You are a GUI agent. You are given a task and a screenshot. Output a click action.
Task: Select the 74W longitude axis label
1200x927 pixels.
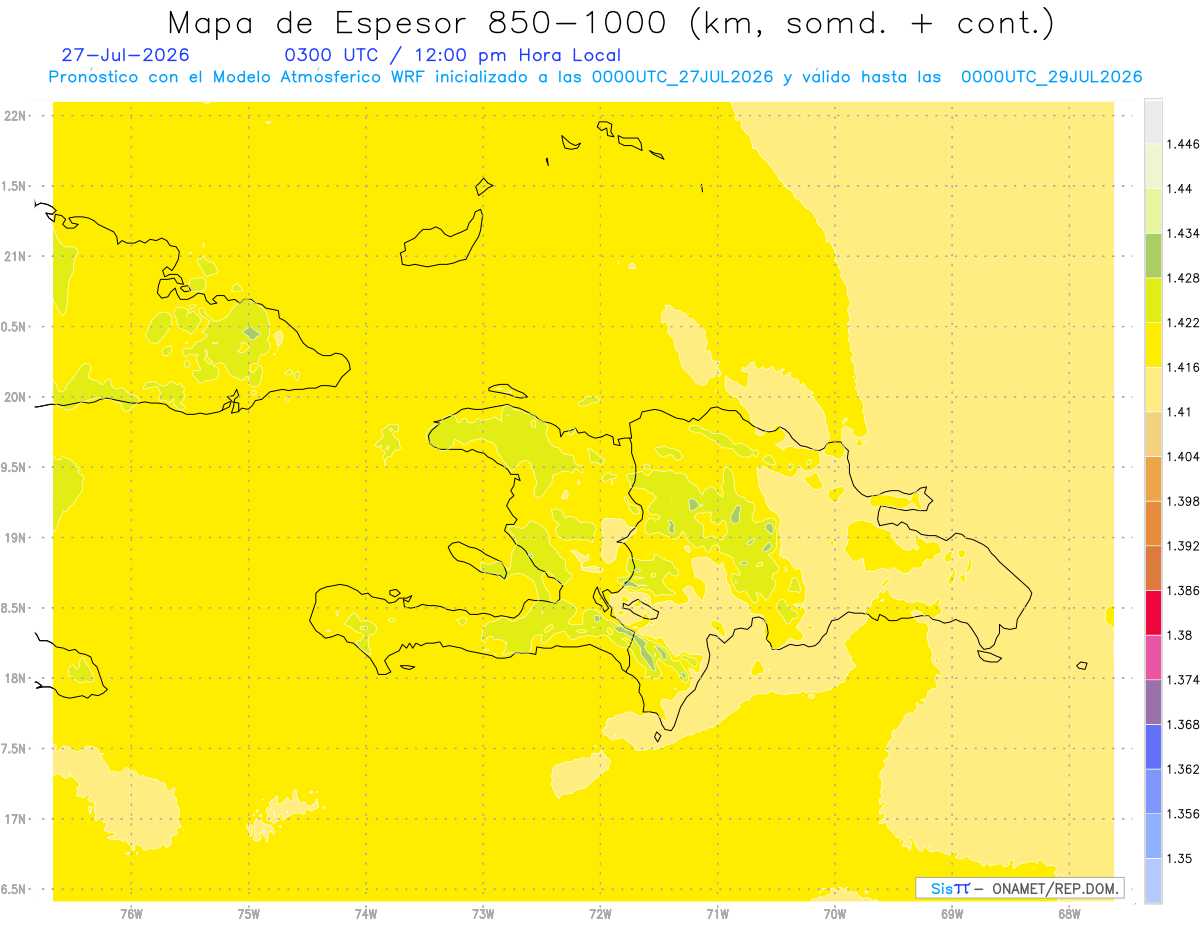(366, 913)
